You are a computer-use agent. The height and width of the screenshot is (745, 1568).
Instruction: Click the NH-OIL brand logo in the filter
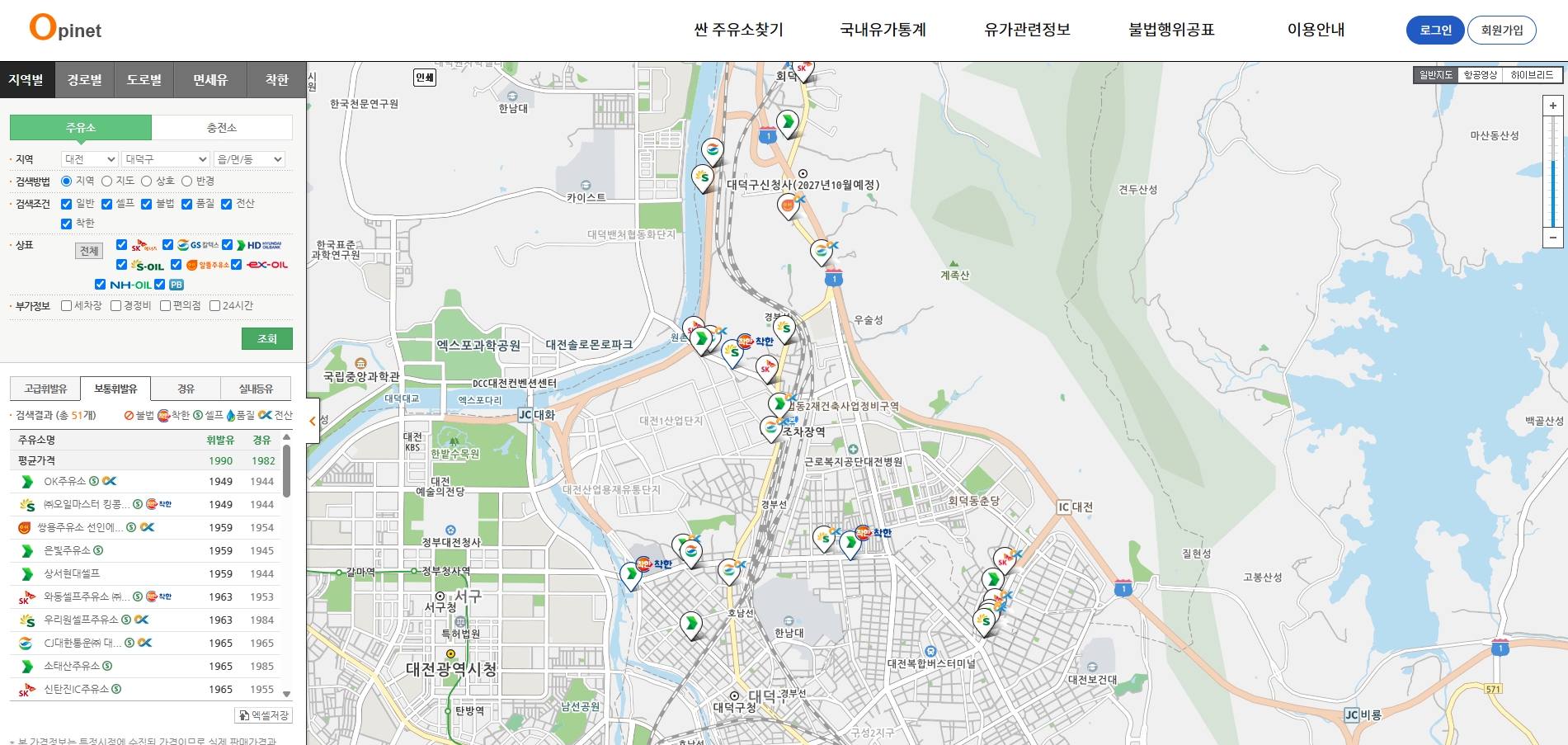pyautogui.click(x=130, y=285)
